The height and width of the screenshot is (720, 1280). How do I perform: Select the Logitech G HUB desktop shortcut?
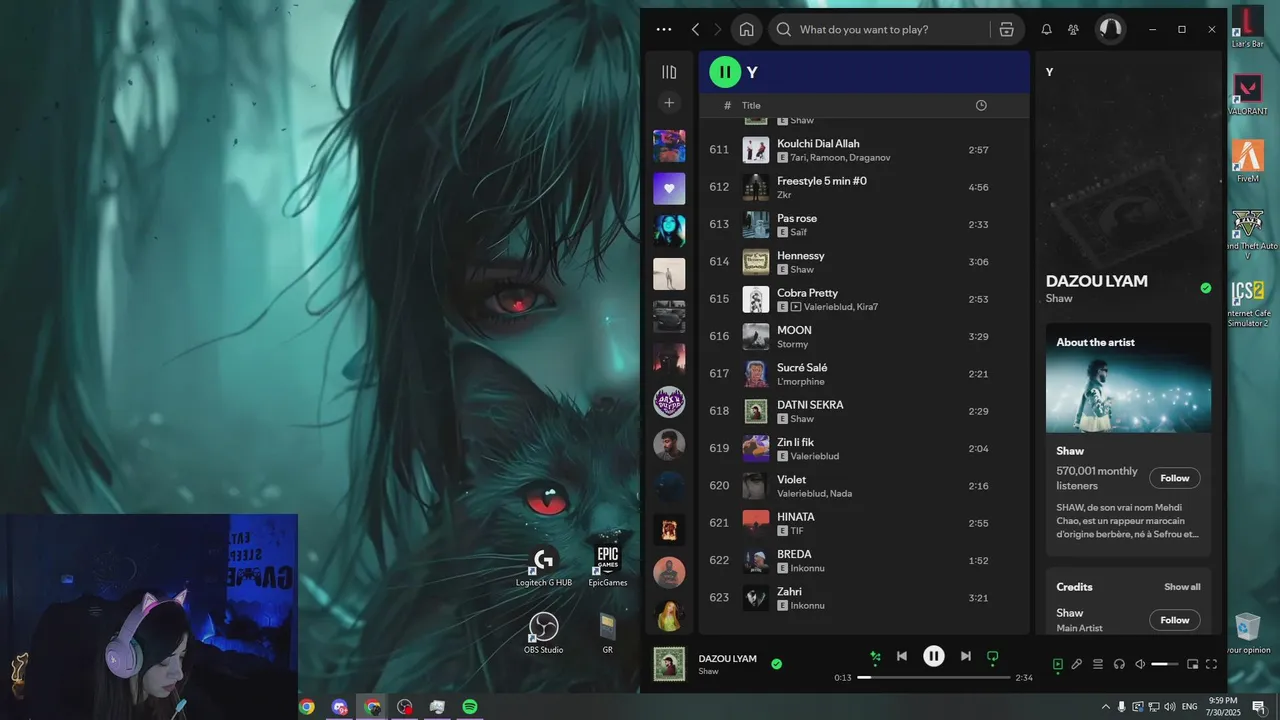(x=543, y=567)
